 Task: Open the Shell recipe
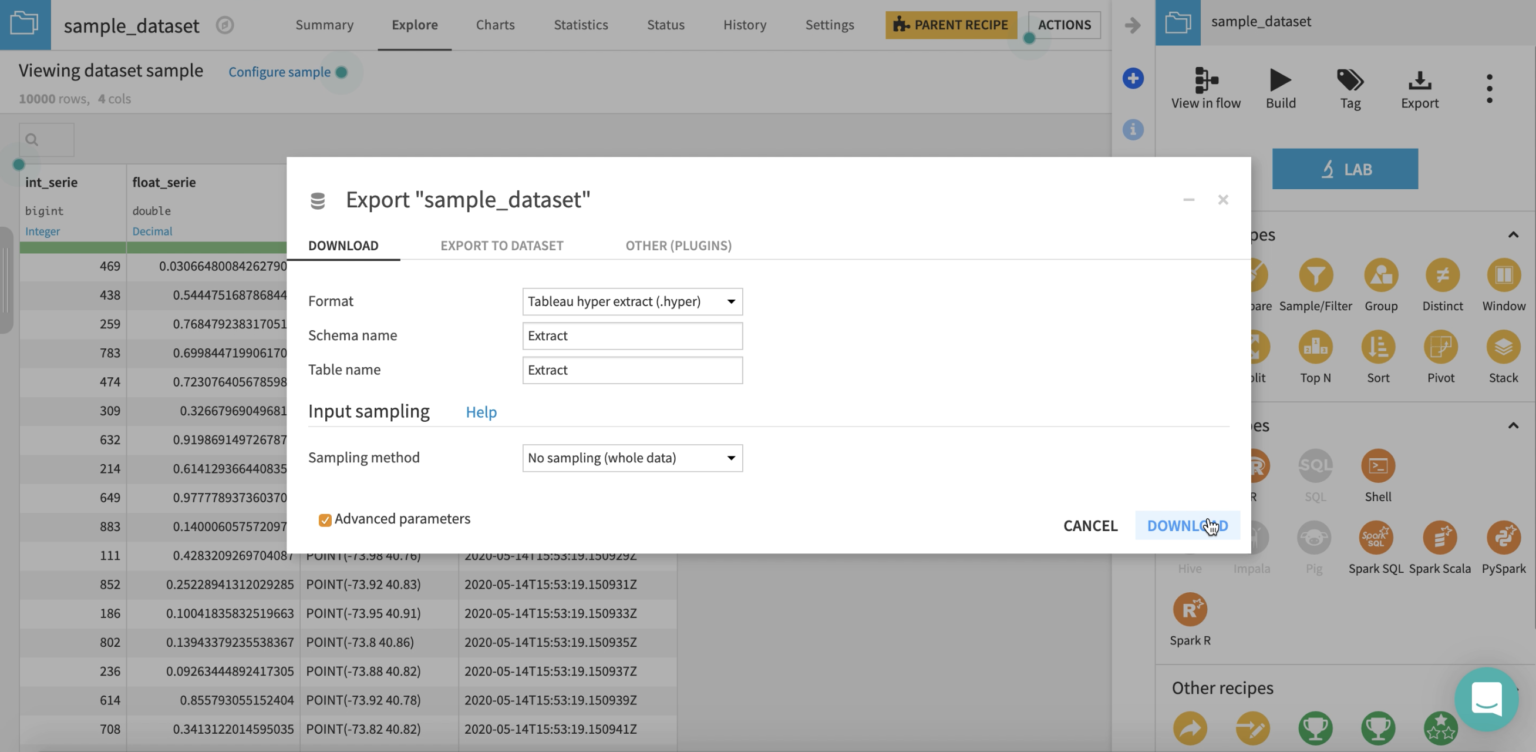pyautogui.click(x=1377, y=467)
